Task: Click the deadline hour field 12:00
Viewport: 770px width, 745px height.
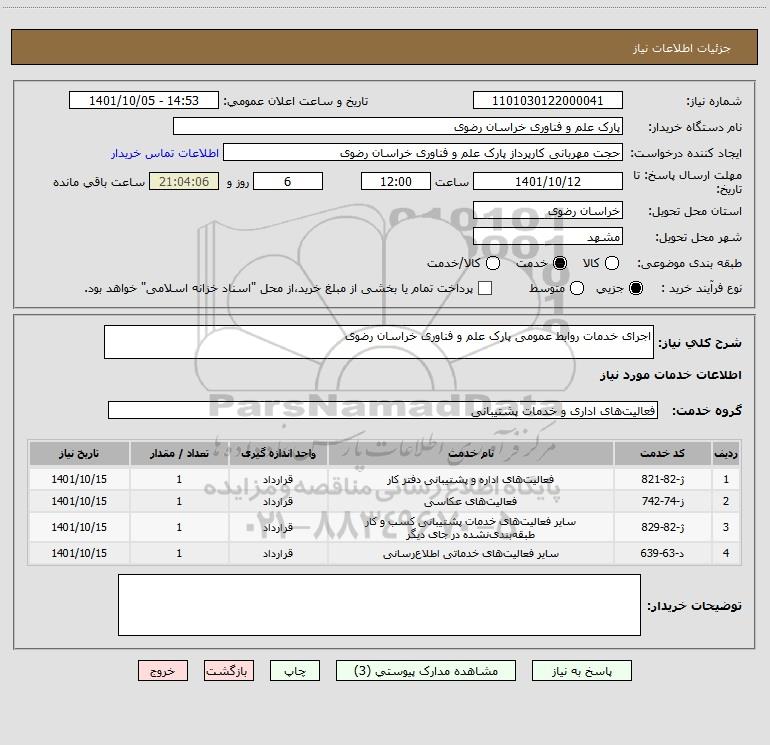Action: pyautogui.click(x=396, y=181)
